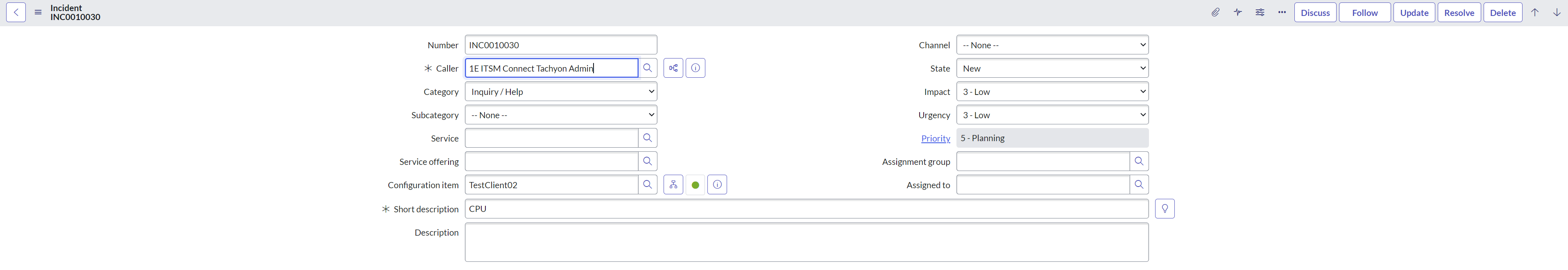Image resolution: width=1568 pixels, height=270 pixels.
Task: Click the Short description suggestion lightbulb
Action: click(1165, 209)
